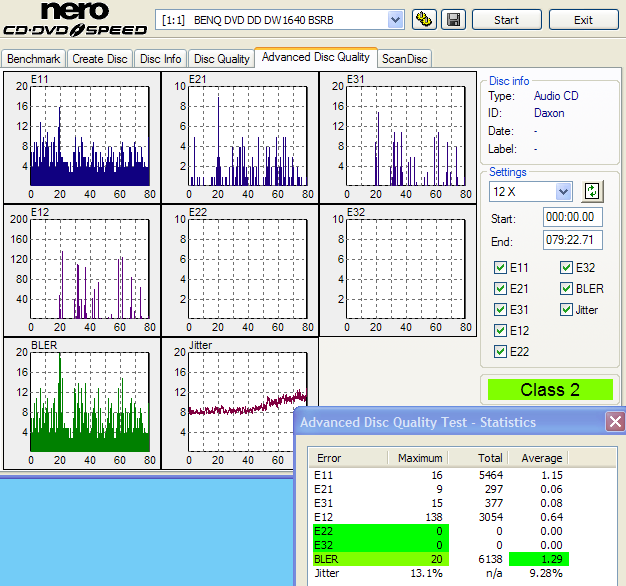Click the End time field

573,241
